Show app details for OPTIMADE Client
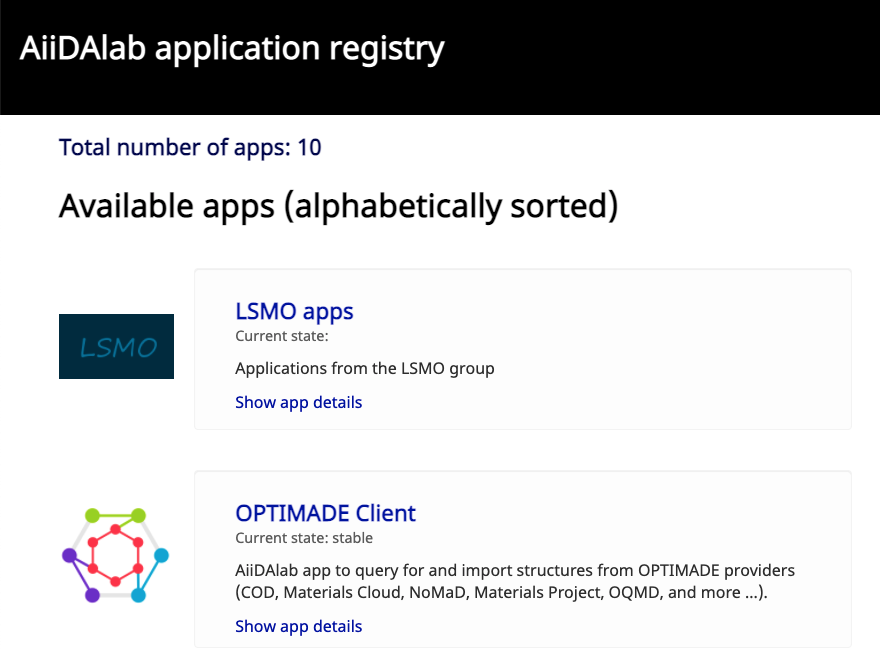Image resolution: width=880 pixels, height=655 pixels. [x=299, y=626]
